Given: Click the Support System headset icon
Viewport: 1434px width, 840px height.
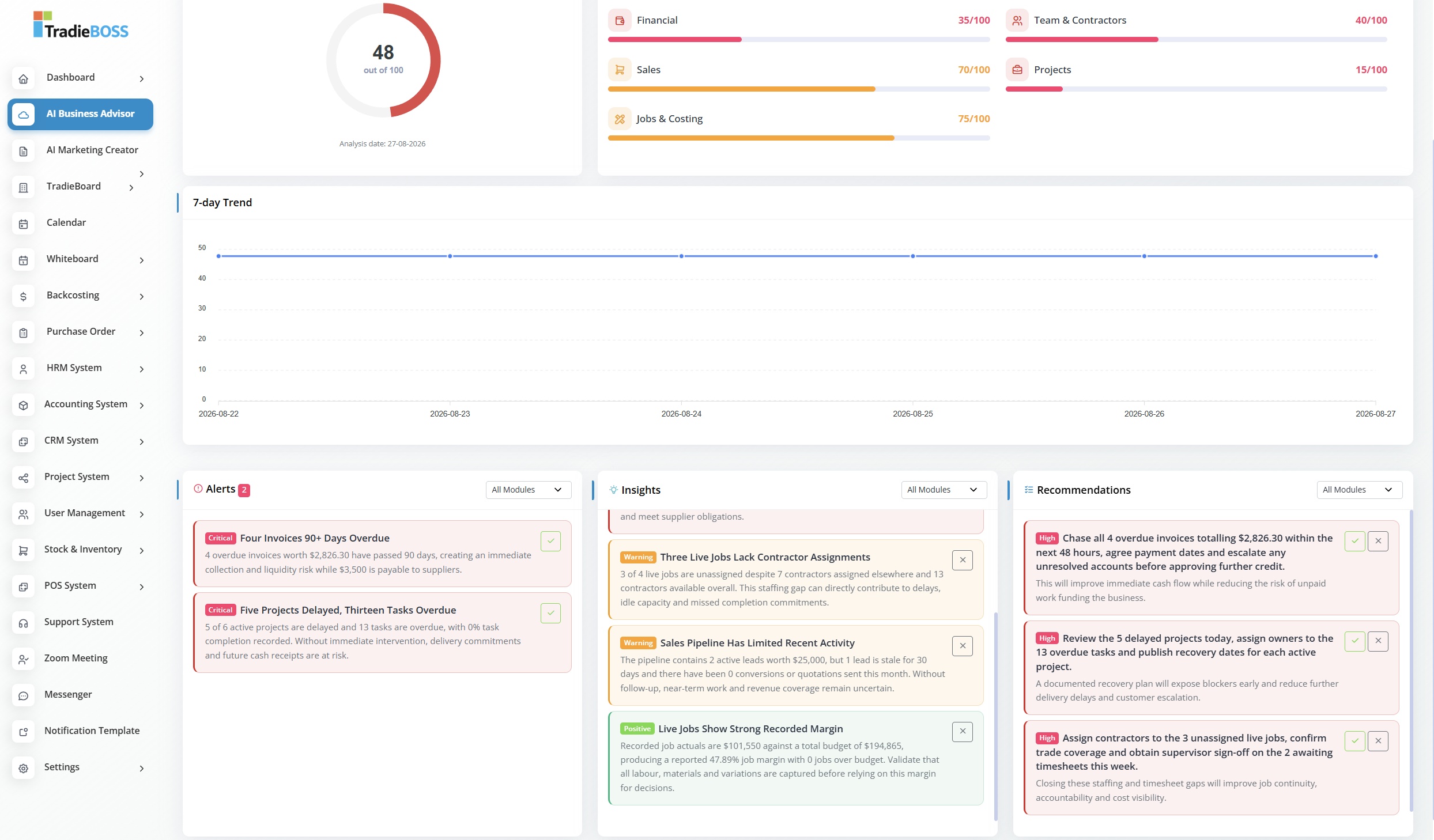Looking at the screenshot, I should coord(23,623).
